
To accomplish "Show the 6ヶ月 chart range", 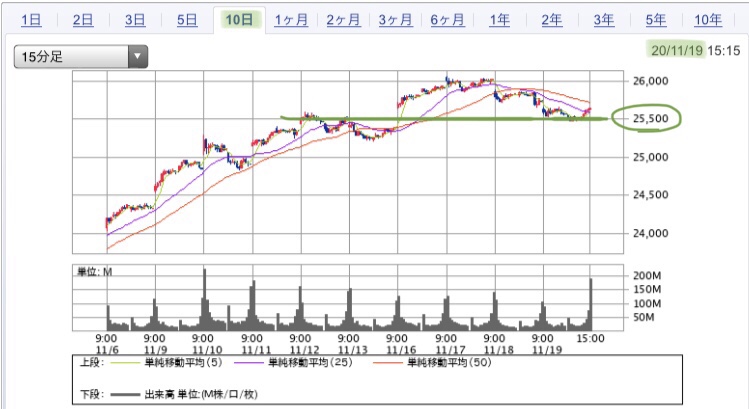I will (448, 20).
